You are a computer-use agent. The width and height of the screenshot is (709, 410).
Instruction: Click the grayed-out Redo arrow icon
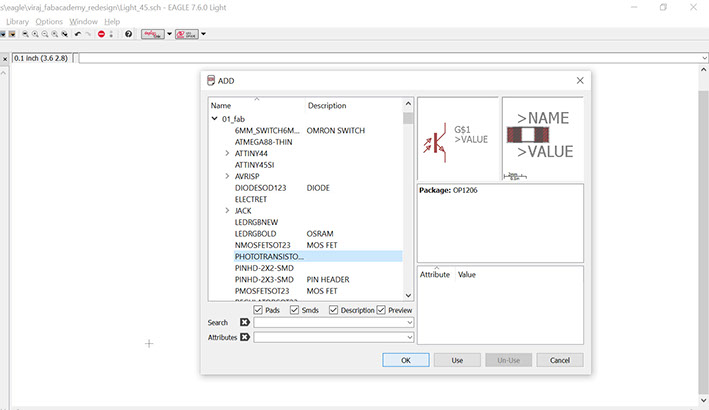point(88,34)
